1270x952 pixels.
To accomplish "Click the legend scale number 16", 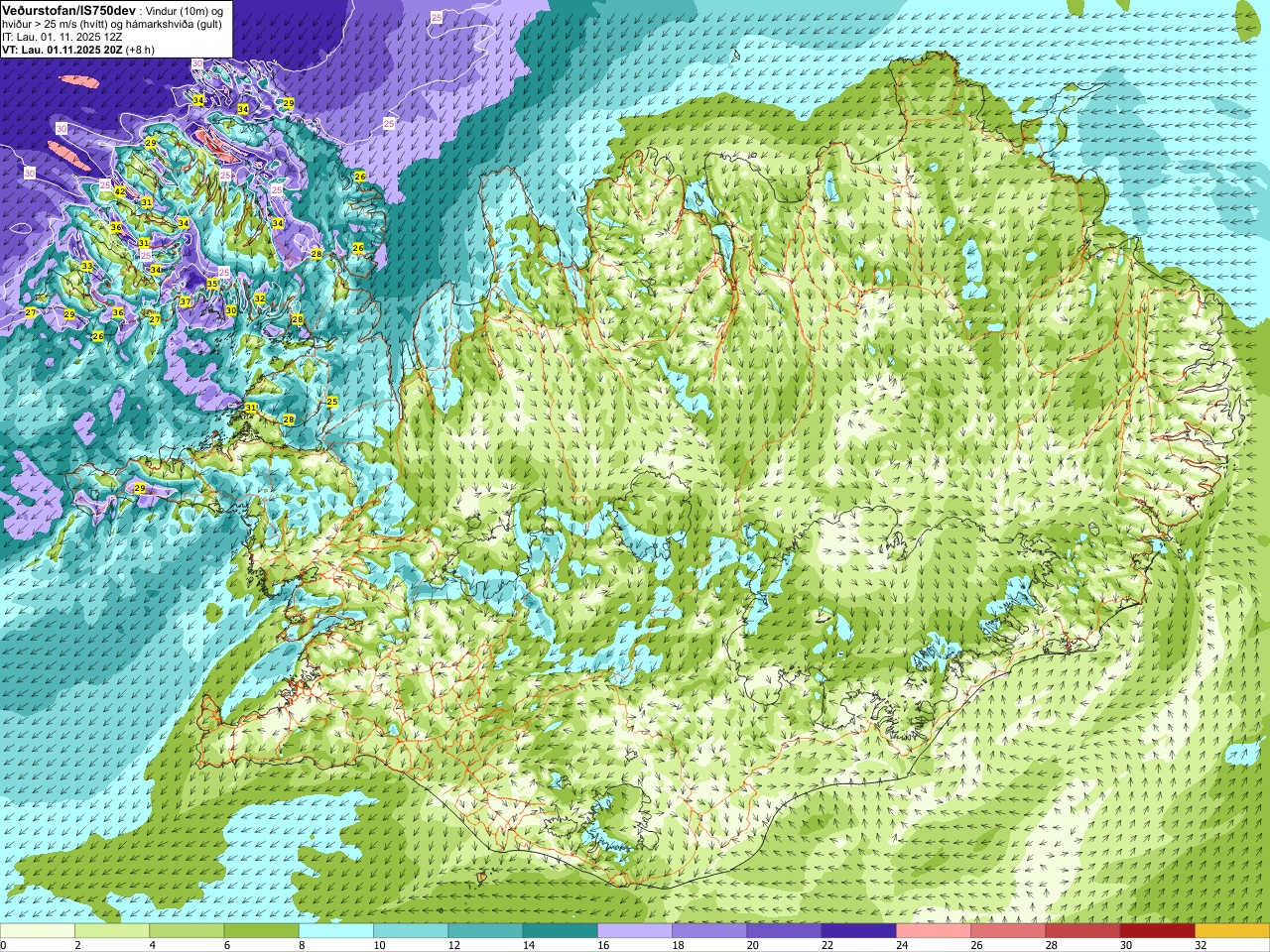I will click(603, 945).
